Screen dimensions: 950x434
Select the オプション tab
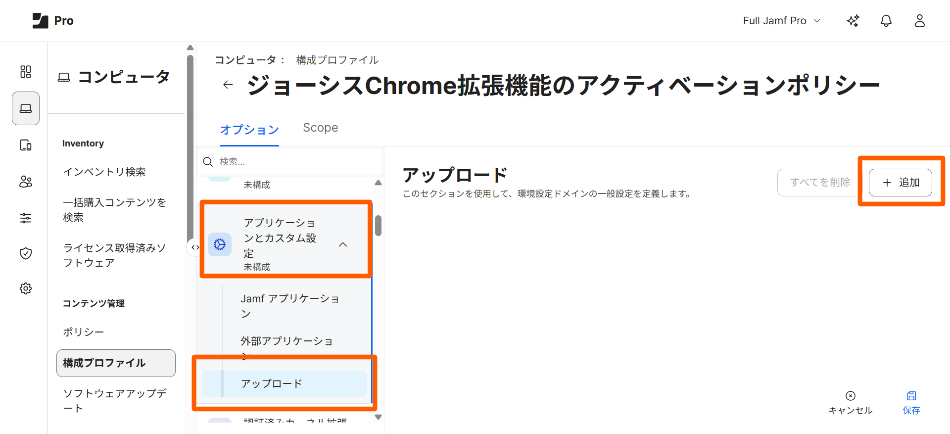tap(249, 129)
